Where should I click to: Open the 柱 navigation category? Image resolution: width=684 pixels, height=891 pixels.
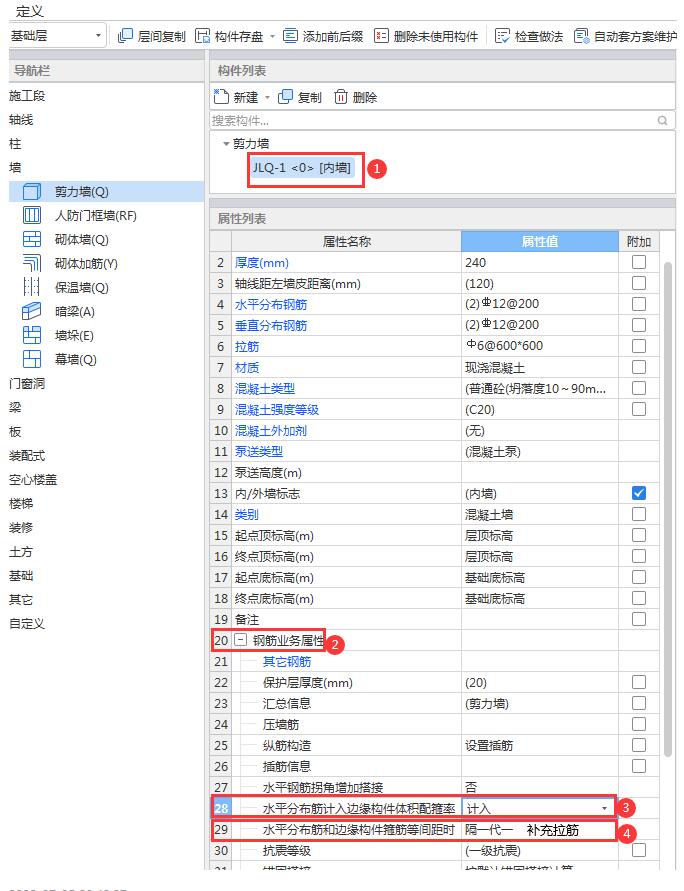coord(15,144)
